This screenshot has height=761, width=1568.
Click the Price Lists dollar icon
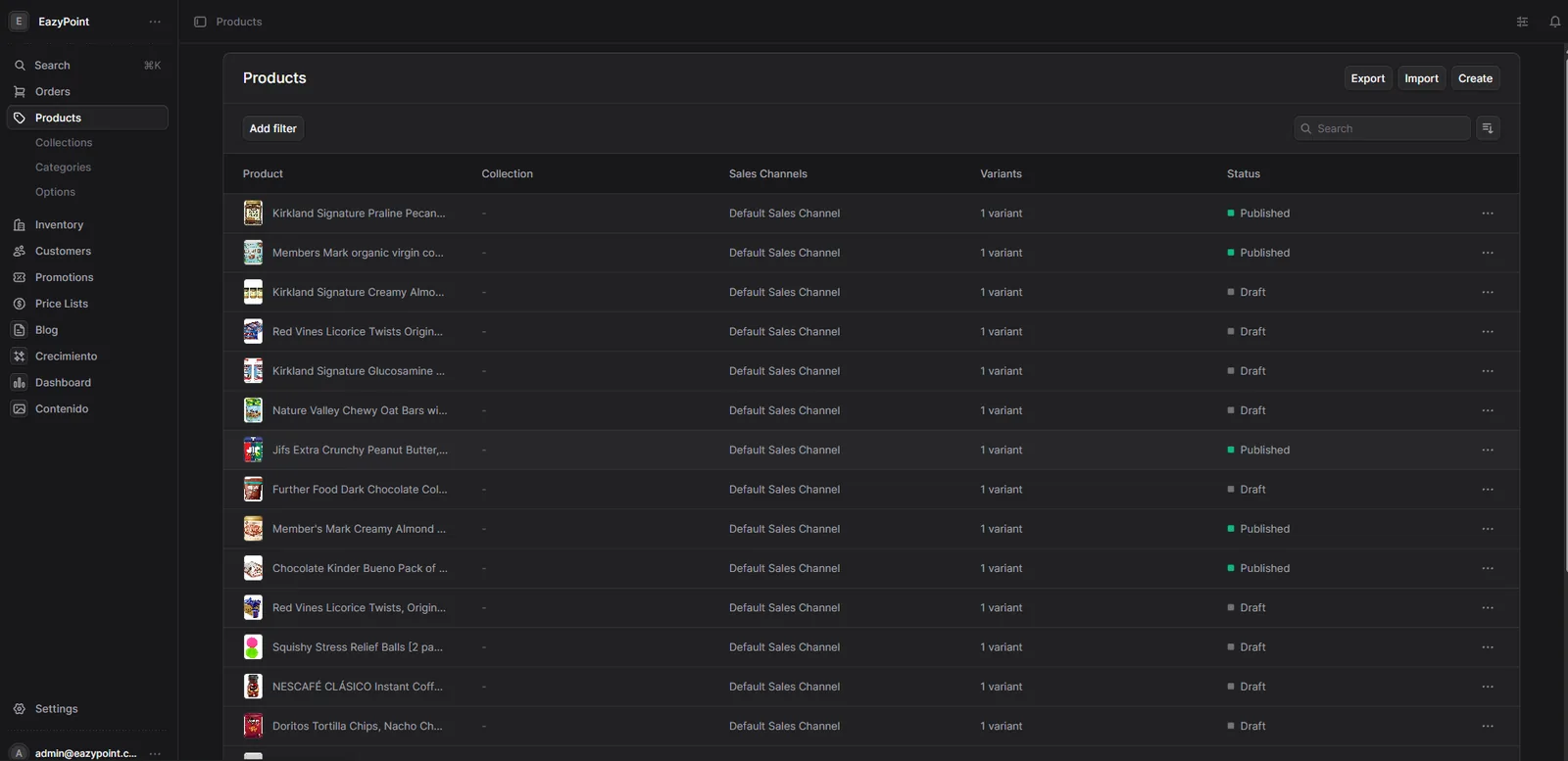pos(19,304)
